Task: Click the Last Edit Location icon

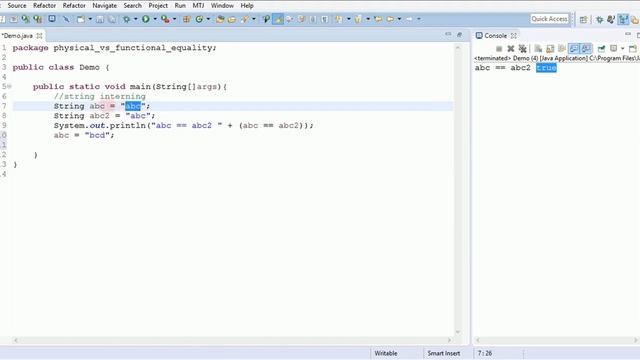Action: pos(378,19)
